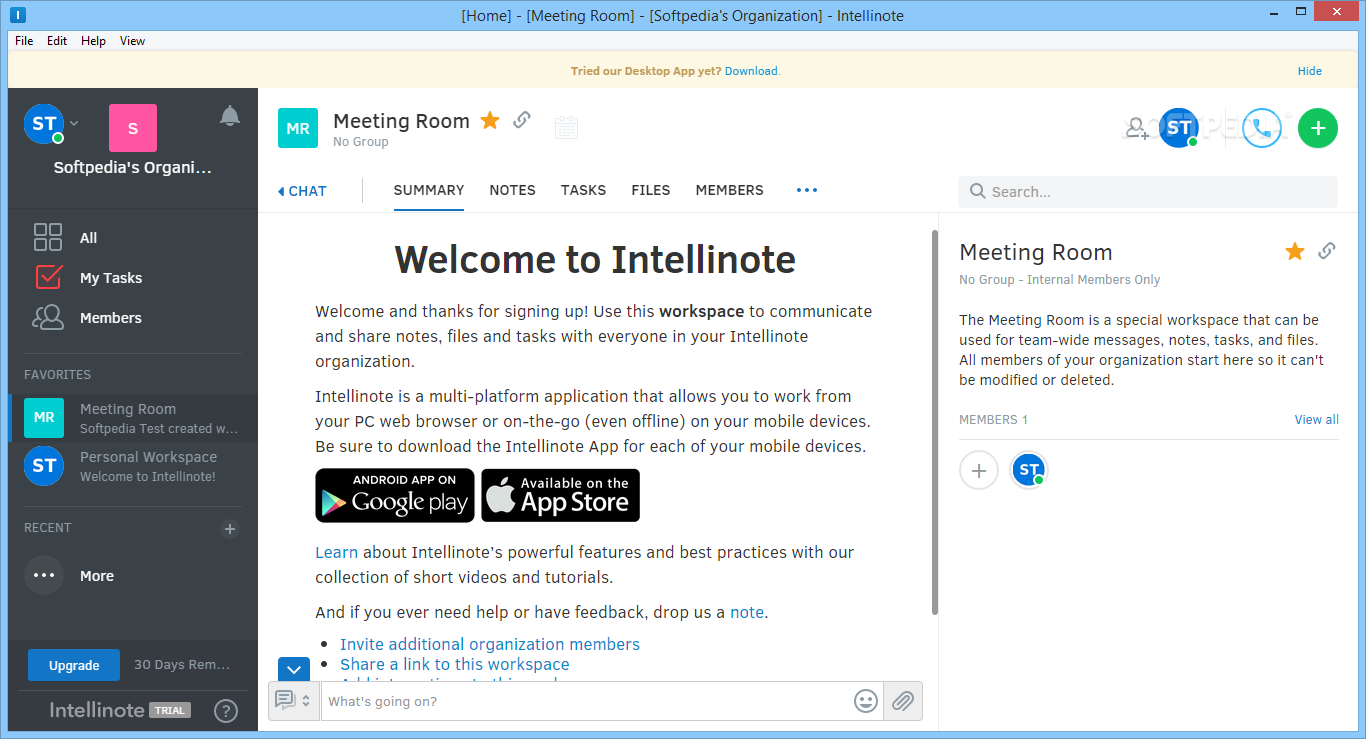Open the File menu
1366x739 pixels.
coord(24,41)
